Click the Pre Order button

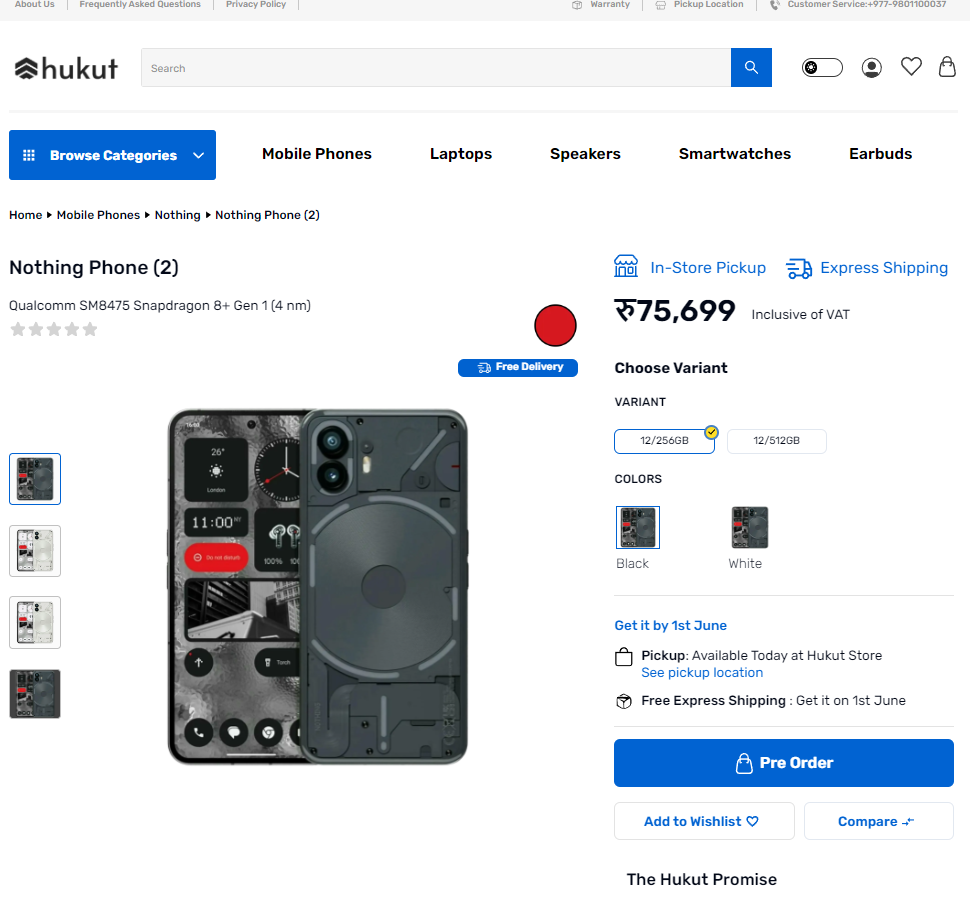click(784, 763)
